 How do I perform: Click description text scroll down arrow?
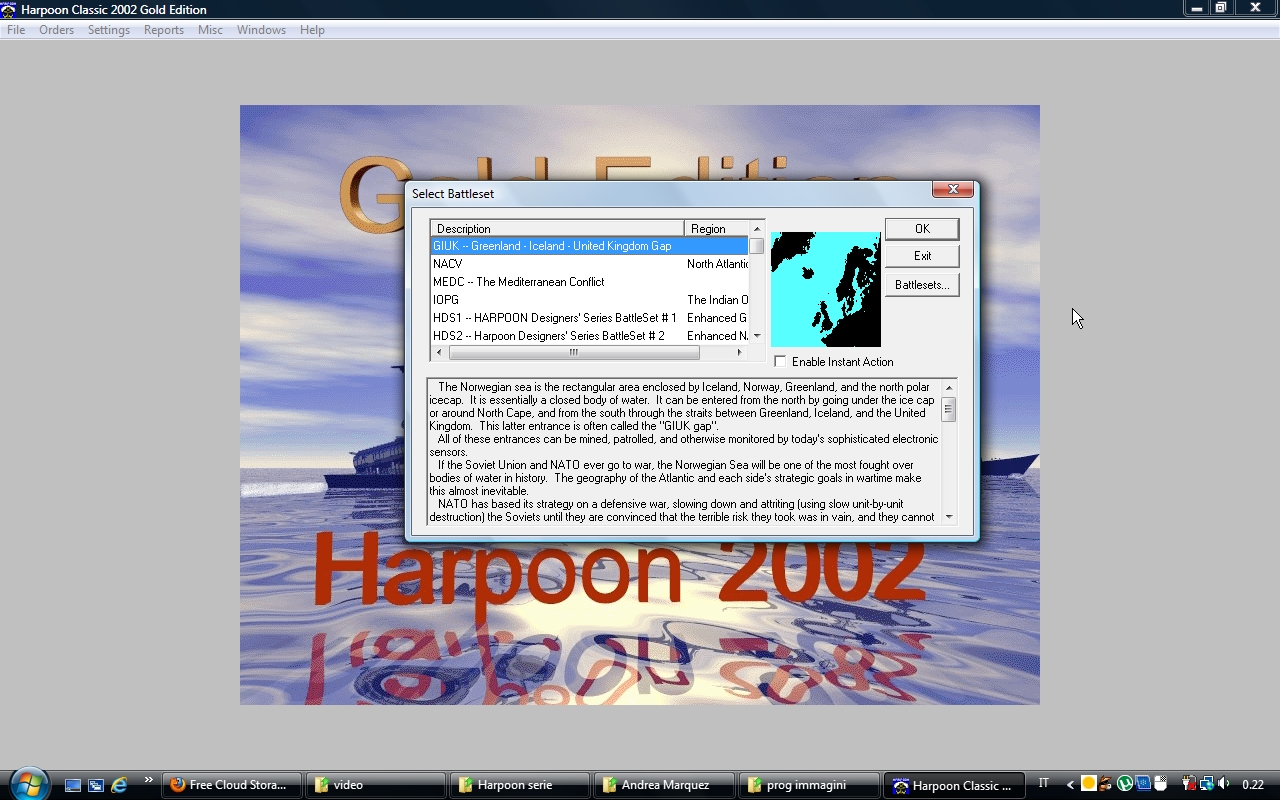point(949,517)
